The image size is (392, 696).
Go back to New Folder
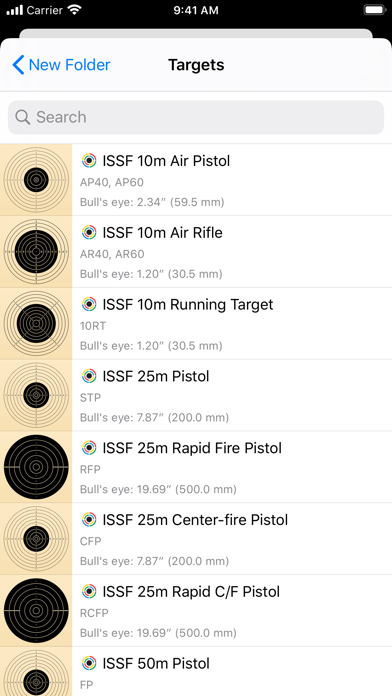tap(61, 65)
